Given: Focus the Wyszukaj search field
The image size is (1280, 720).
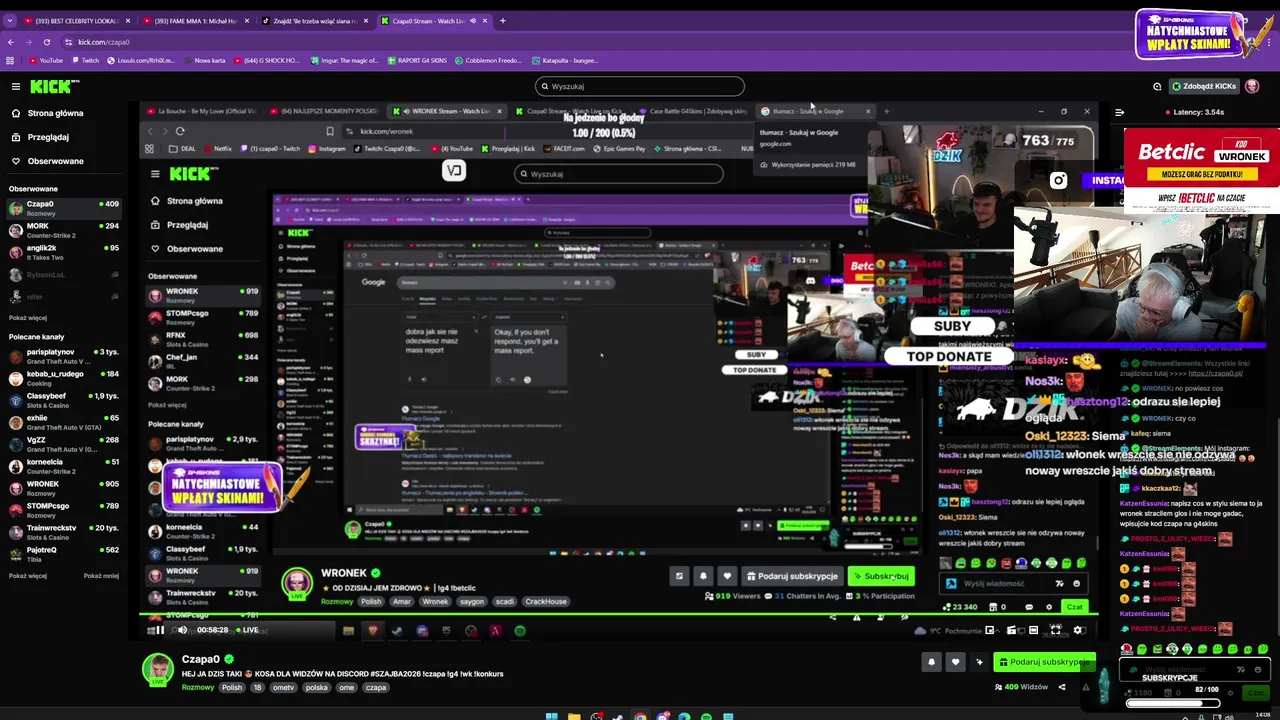Looking at the screenshot, I should coord(640,86).
